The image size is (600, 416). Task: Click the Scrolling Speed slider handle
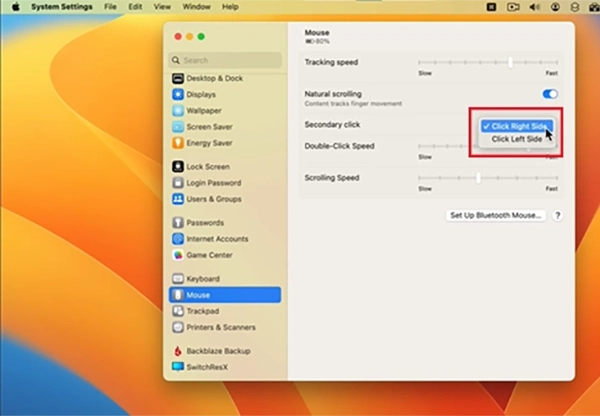coord(478,178)
